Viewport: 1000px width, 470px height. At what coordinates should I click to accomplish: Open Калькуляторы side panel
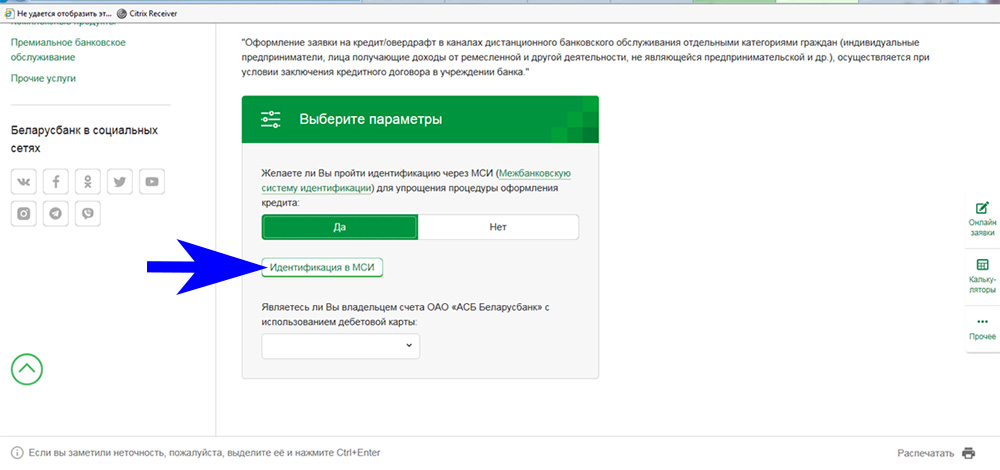[x=982, y=276]
